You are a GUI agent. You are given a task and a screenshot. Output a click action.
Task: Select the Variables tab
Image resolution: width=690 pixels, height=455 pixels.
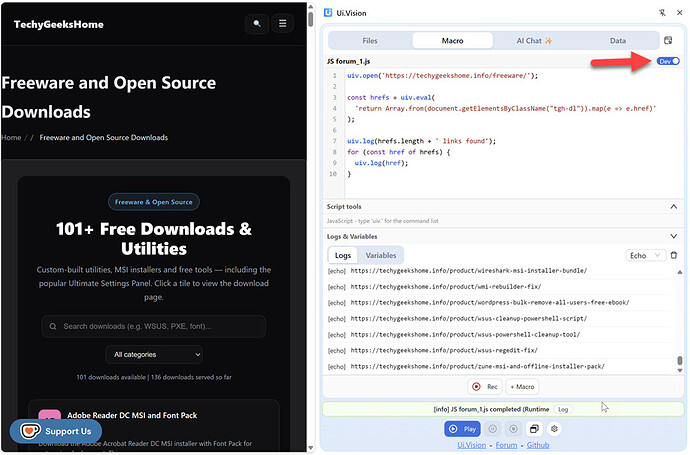(381, 255)
